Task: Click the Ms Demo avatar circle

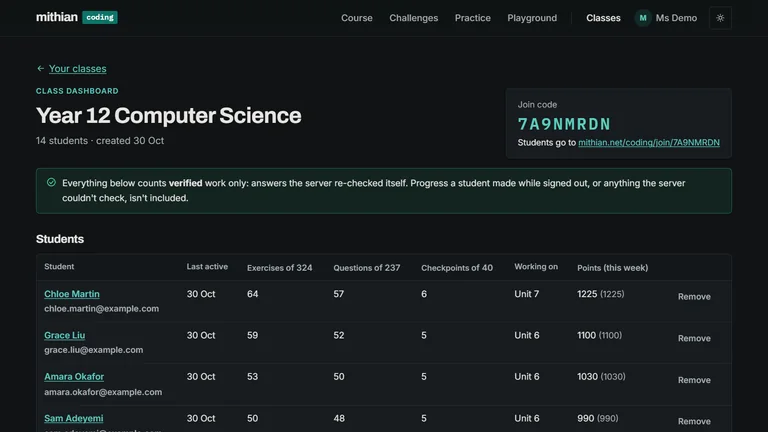Action: pos(643,18)
